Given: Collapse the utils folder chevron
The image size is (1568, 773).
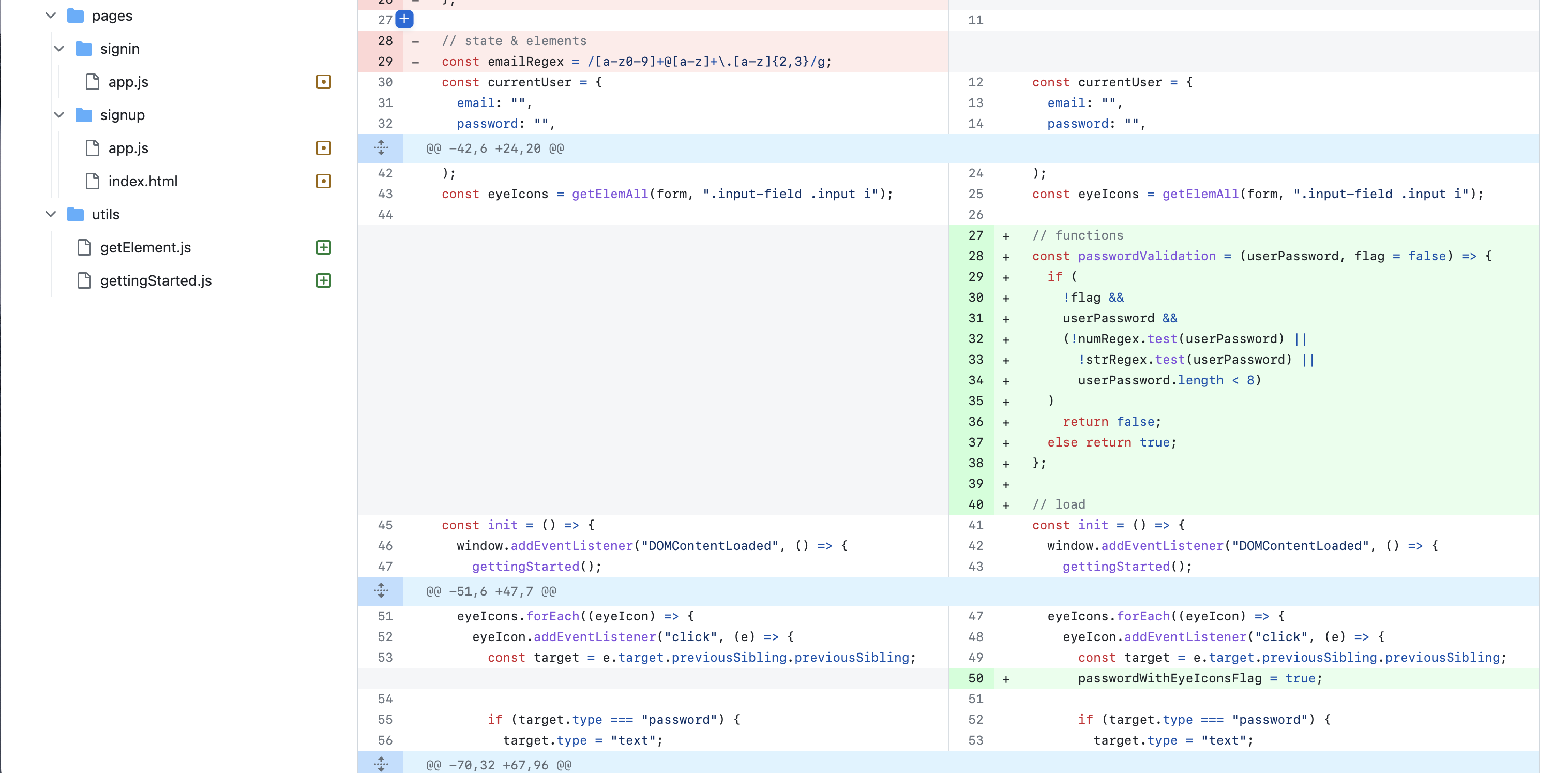Looking at the screenshot, I should pyautogui.click(x=51, y=214).
